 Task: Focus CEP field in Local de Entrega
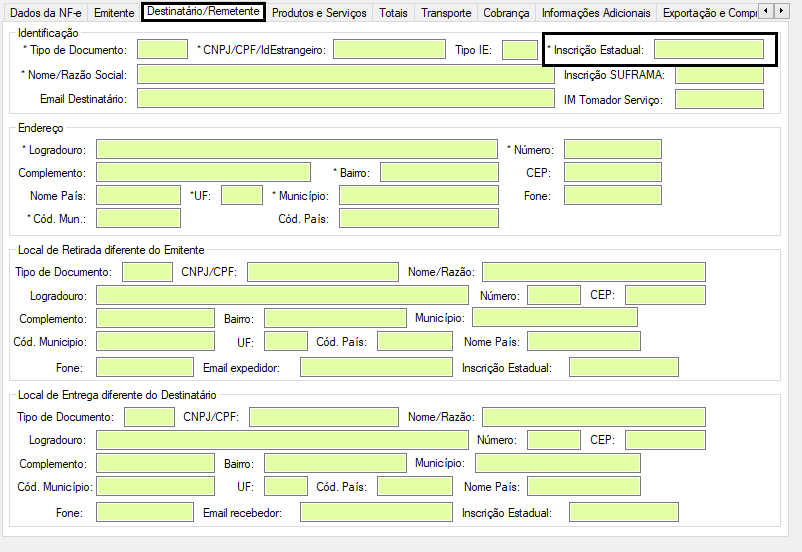point(665,440)
